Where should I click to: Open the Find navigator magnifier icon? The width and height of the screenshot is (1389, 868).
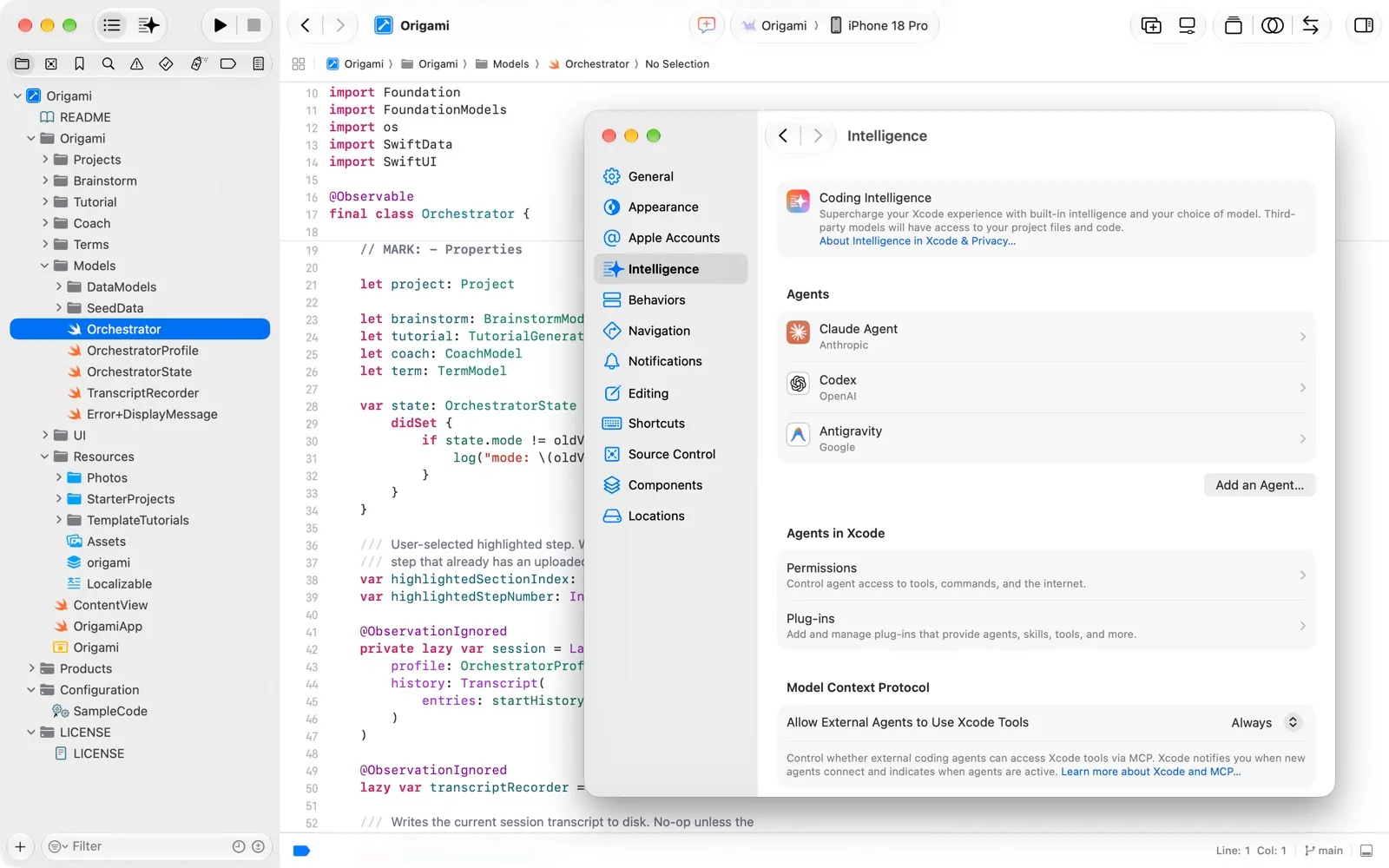click(x=109, y=63)
